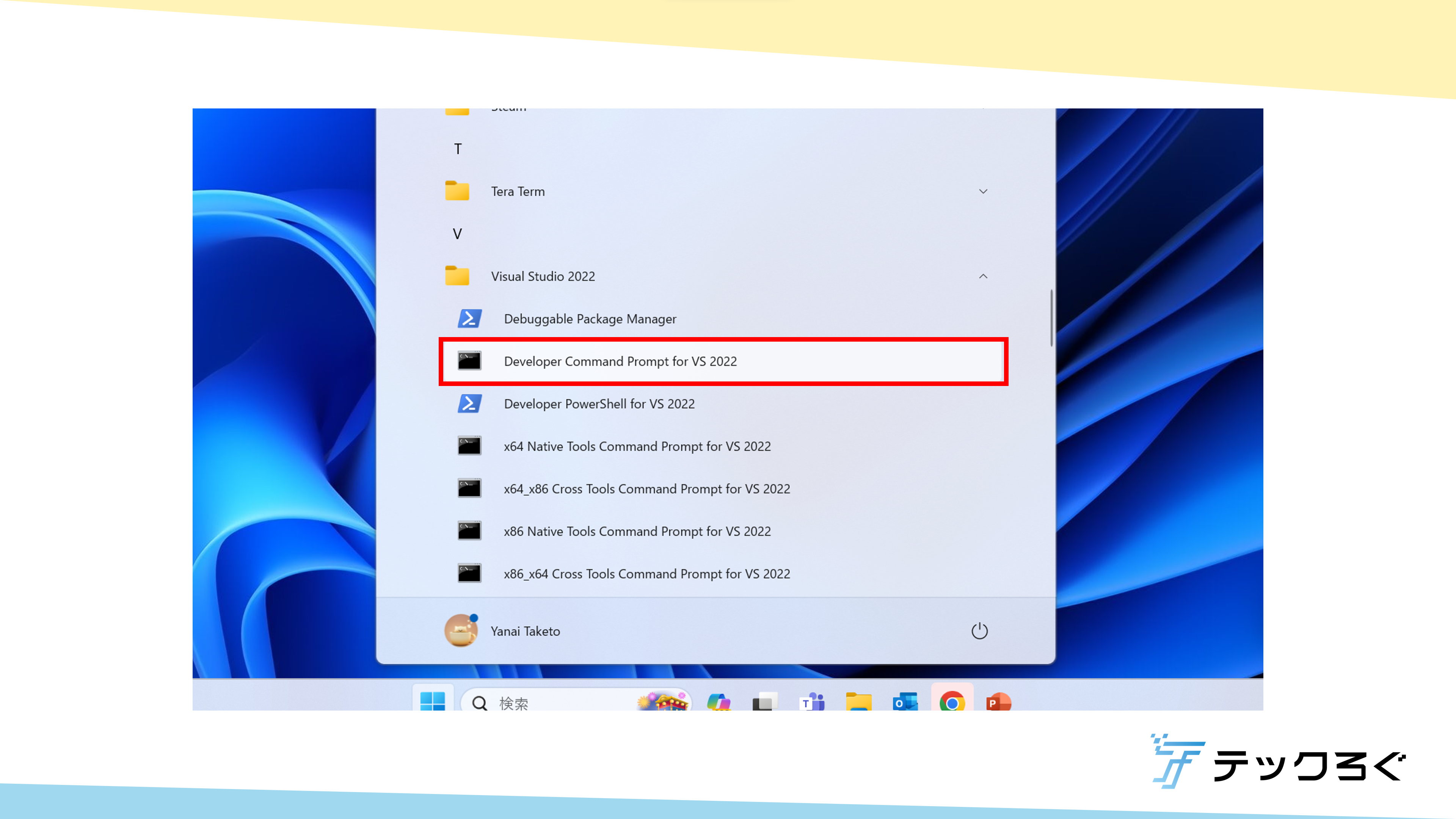This screenshot has height=819, width=1456.
Task: Click the Developer PowerShell for VS 2022 icon
Action: tap(469, 403)
